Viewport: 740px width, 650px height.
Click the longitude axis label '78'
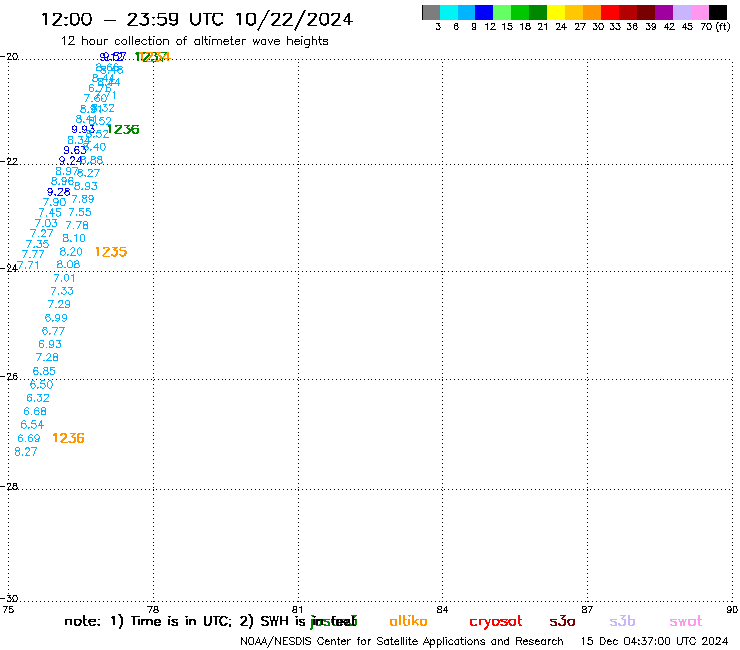(153, 609)
